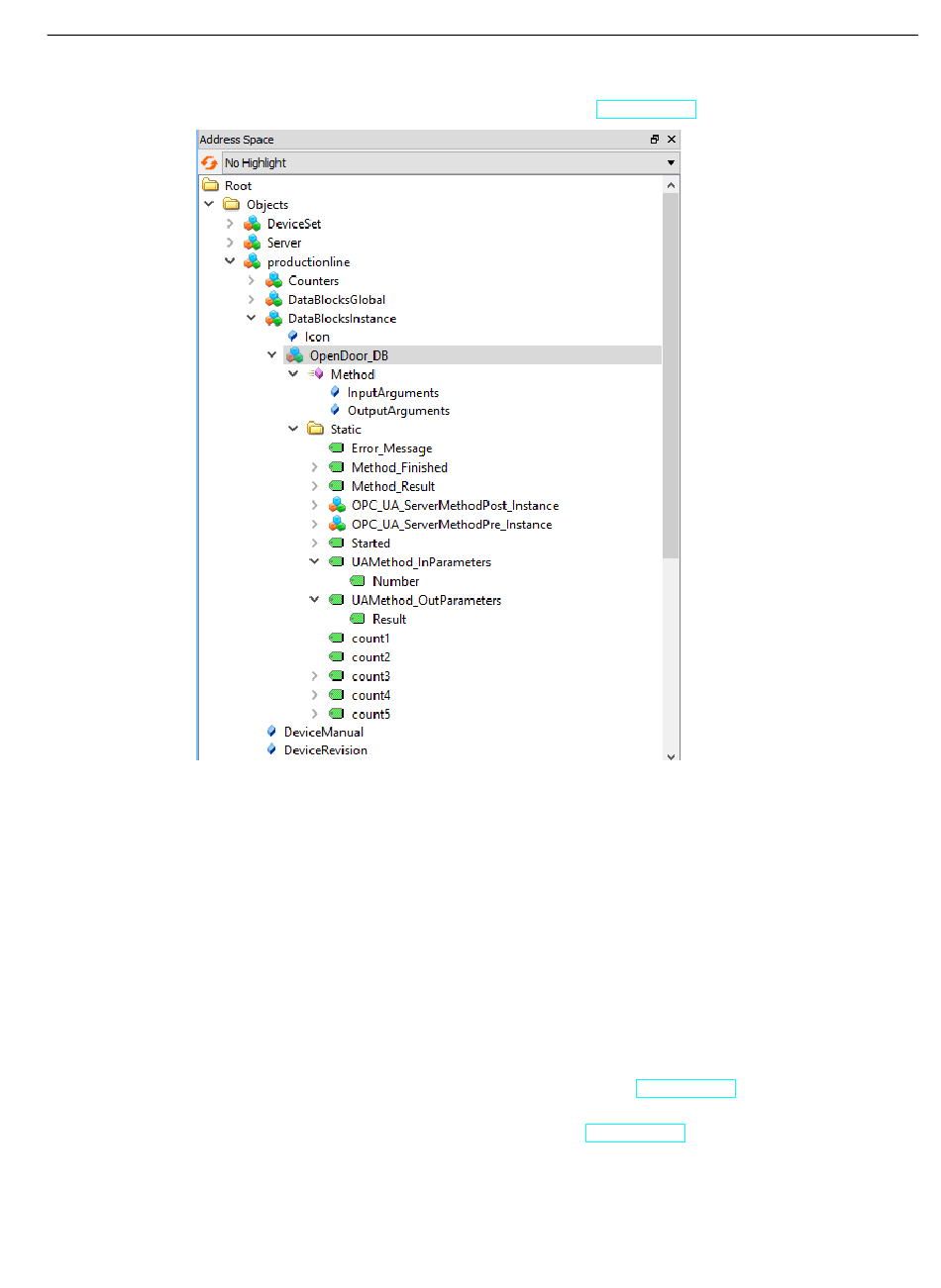This screenshot has width=941, height=1288.
Task: Expand the Started variable
Action: pos(314,543)
